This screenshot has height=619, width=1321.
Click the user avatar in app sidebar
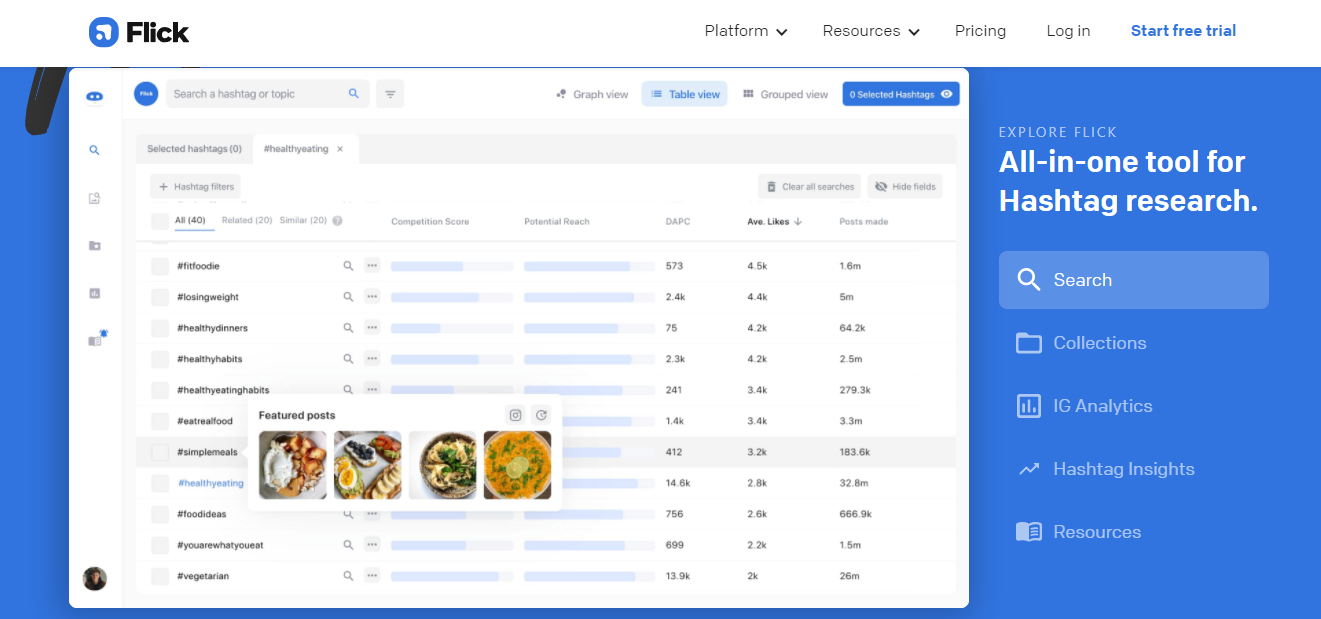pos(95,578)
